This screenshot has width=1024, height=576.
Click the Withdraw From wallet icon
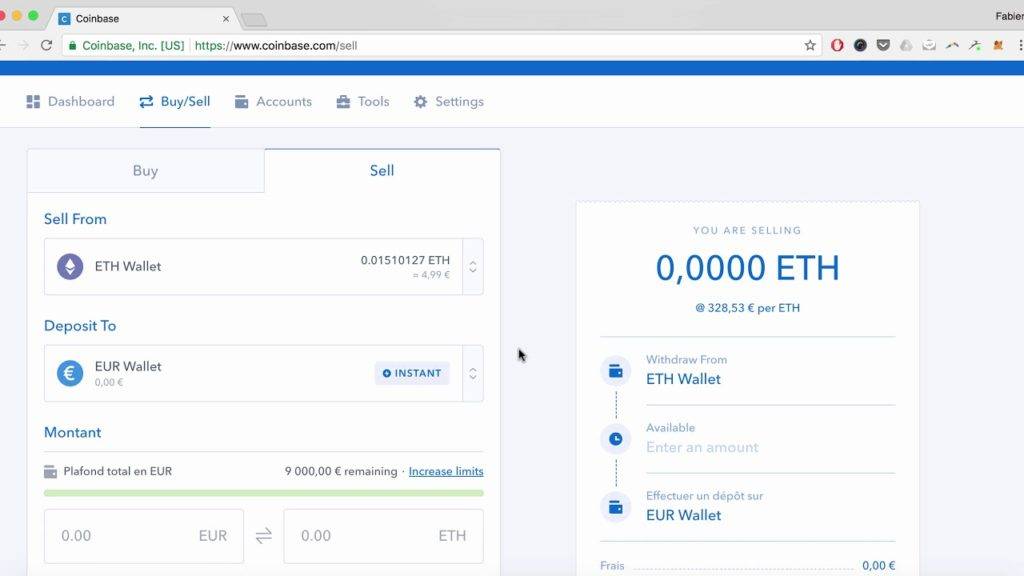(615, 371)
